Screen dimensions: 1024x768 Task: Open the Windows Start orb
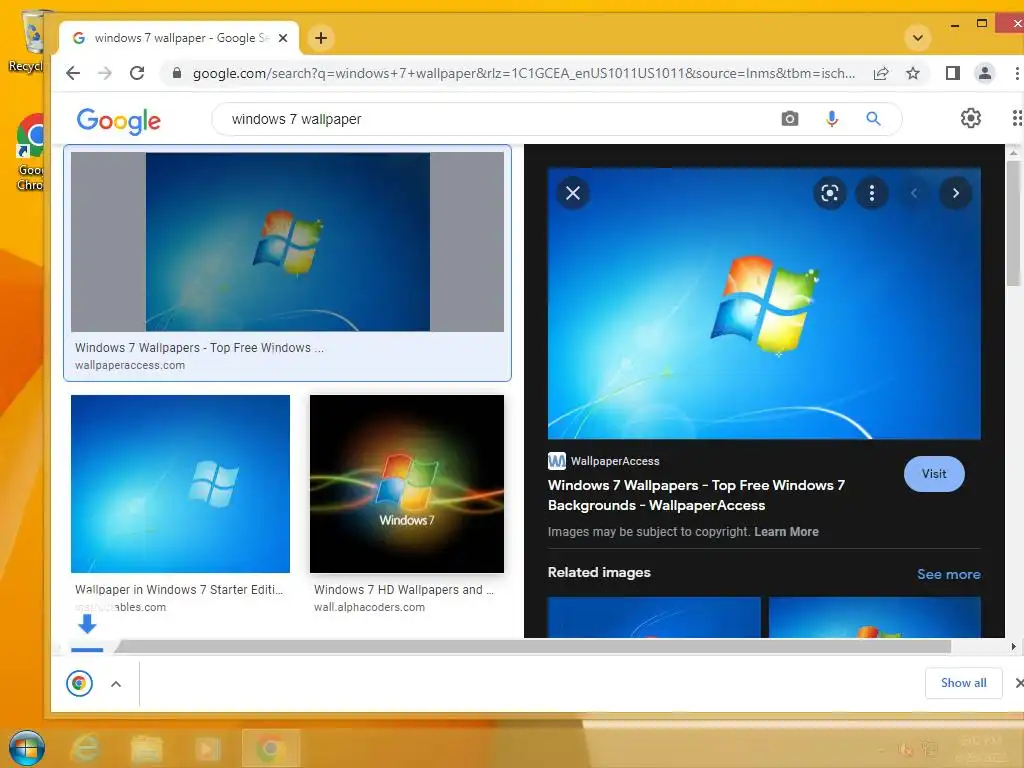pyautogui.click(x=27, y=748)
